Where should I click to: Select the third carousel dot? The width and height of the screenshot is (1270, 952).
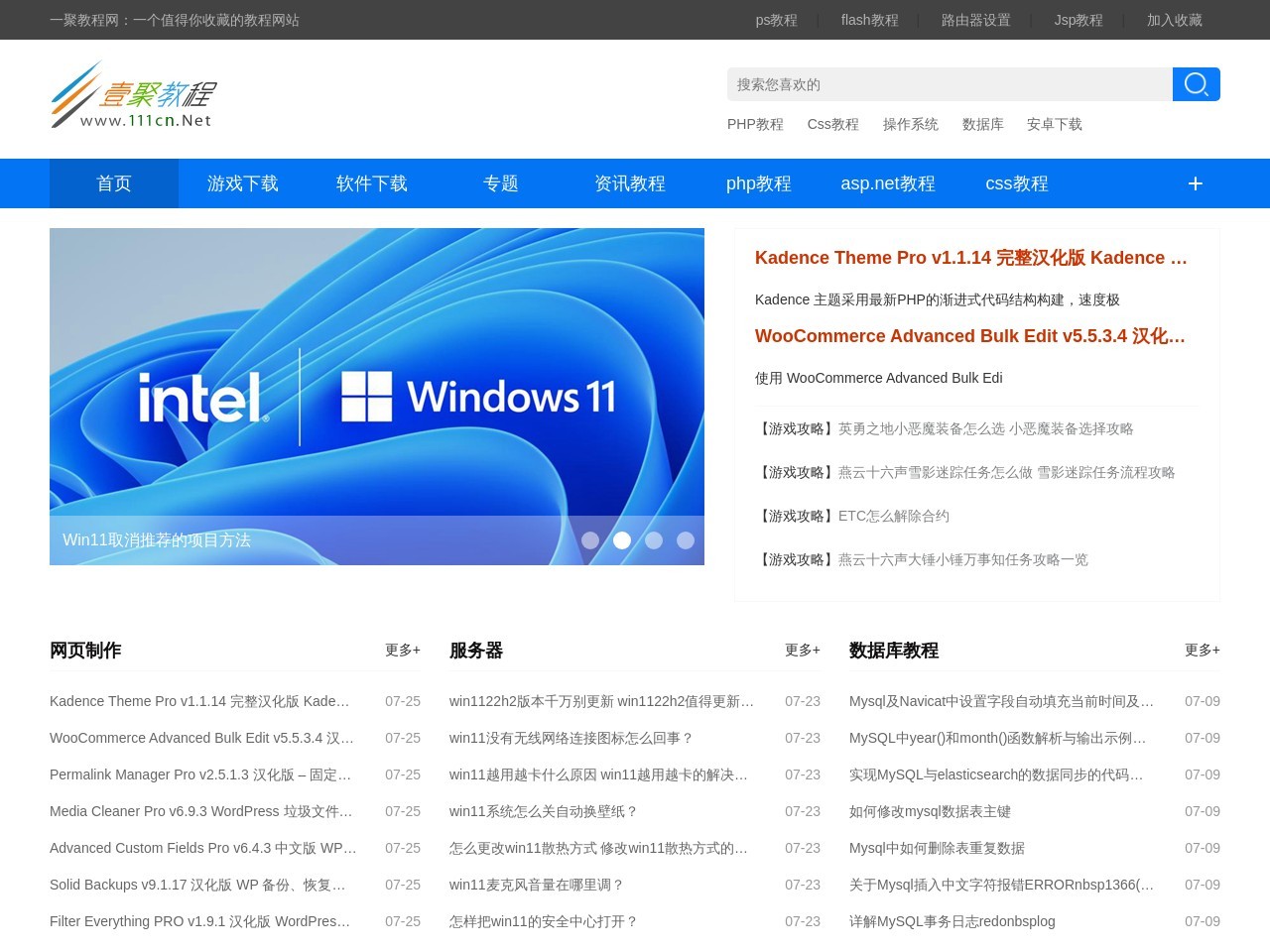click(654, 540)
